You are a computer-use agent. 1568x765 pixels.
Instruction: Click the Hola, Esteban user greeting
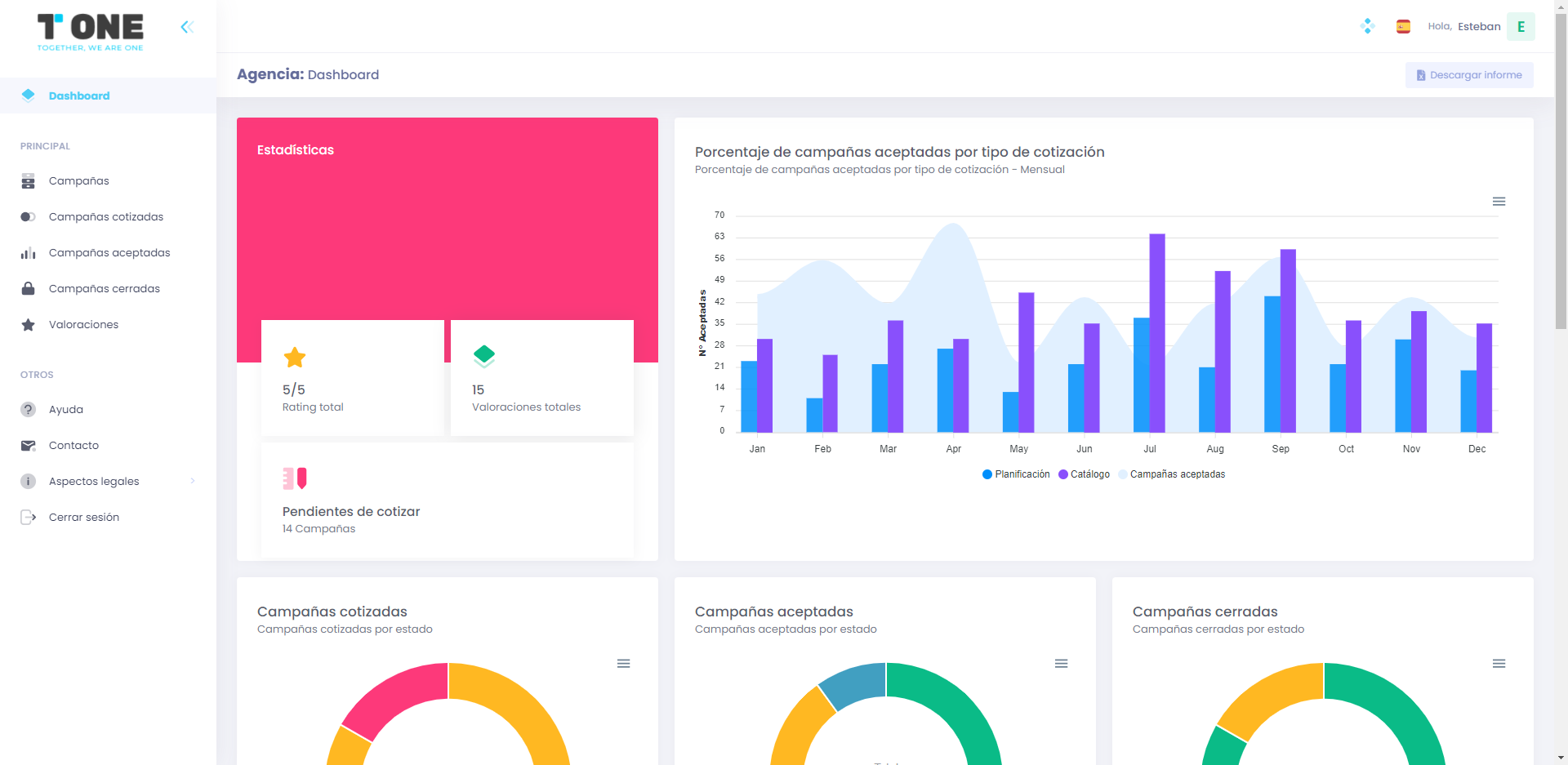[1463, 27]
